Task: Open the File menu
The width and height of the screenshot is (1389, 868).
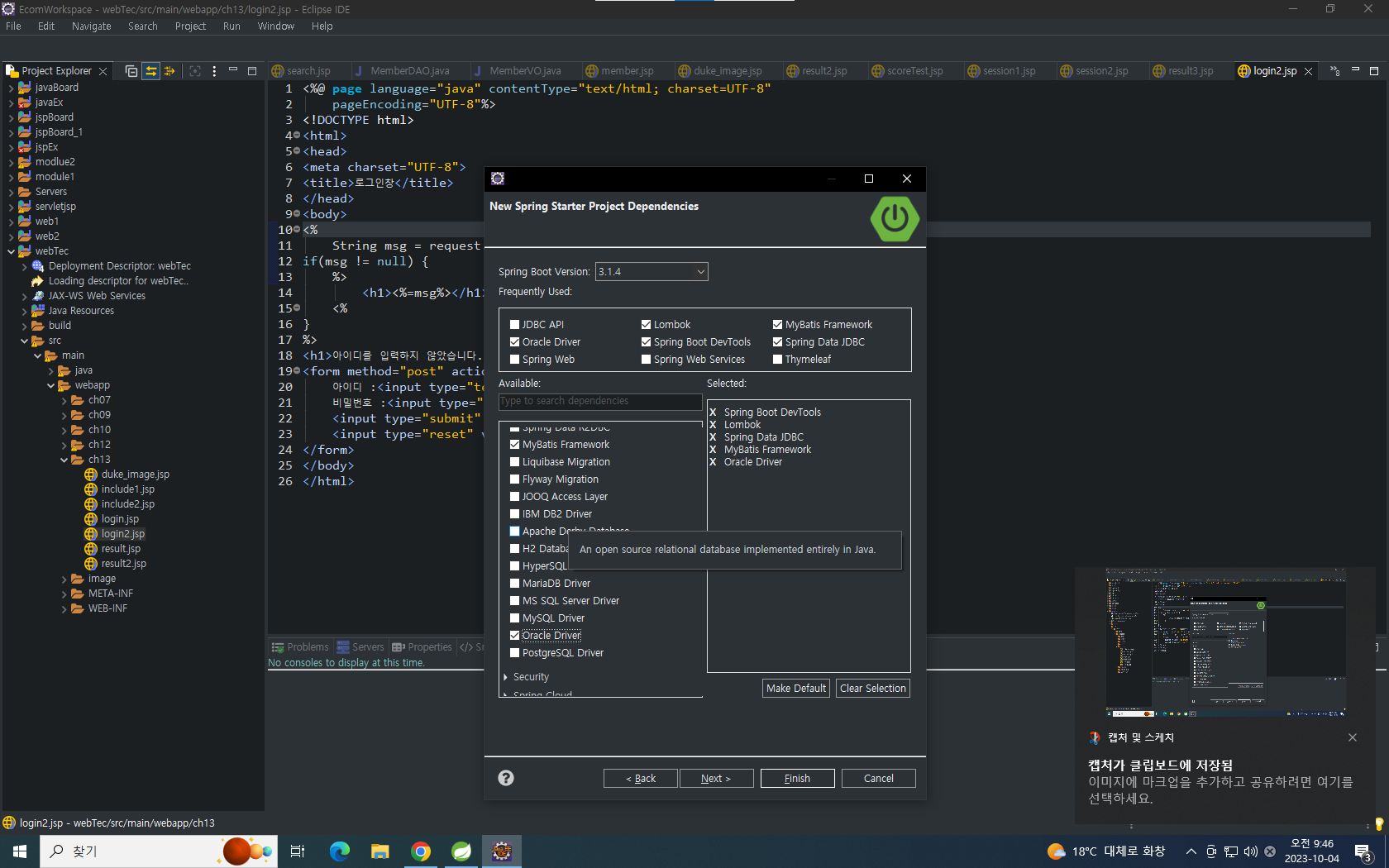Action: coord(13,26)
